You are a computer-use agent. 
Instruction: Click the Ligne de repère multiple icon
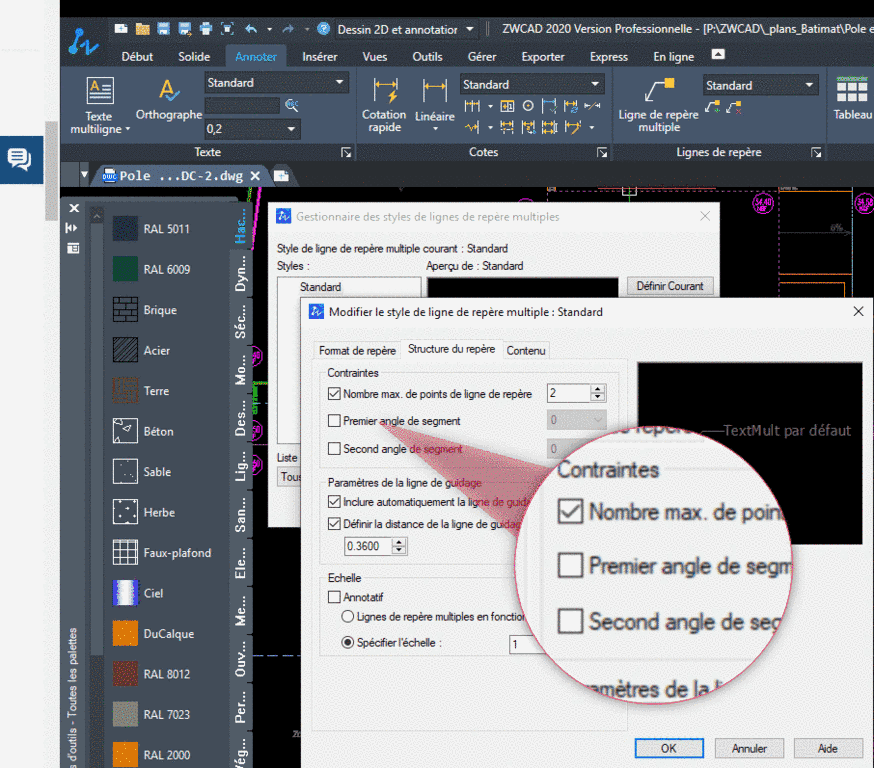(x=659, y=90)
